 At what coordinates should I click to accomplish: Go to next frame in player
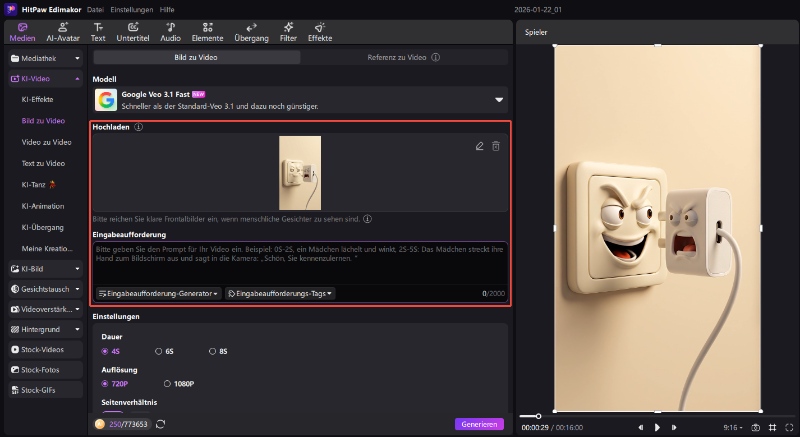[674, 428]
